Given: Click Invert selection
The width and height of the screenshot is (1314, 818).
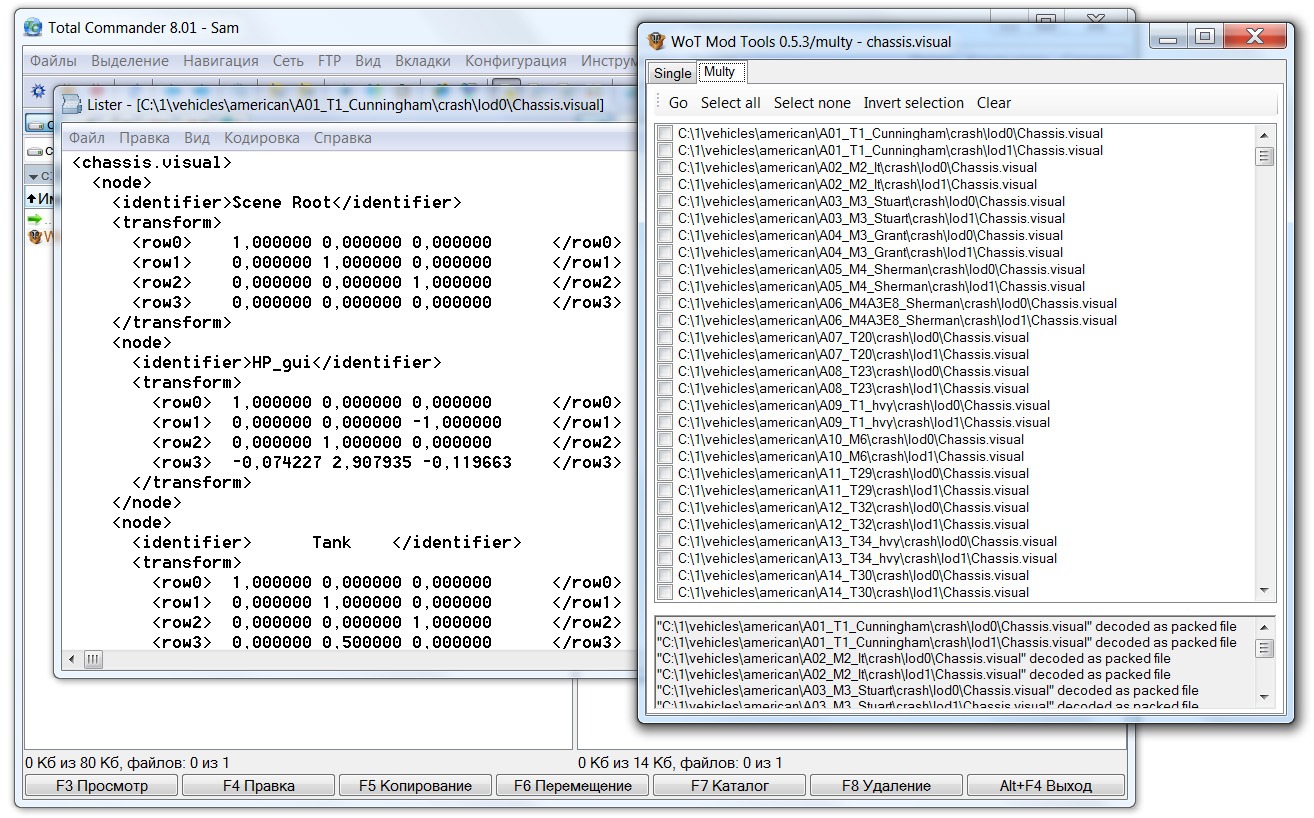Looking at the screenshot, I should (x=913, y=103).
